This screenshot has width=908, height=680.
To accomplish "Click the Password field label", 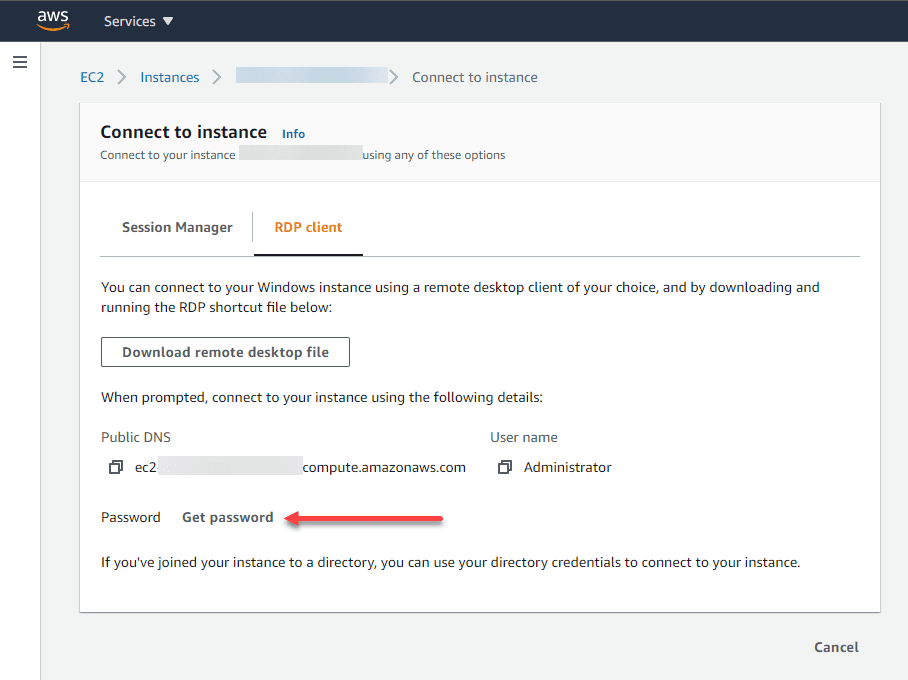I will pyautogui.click(x=131, y=517).
